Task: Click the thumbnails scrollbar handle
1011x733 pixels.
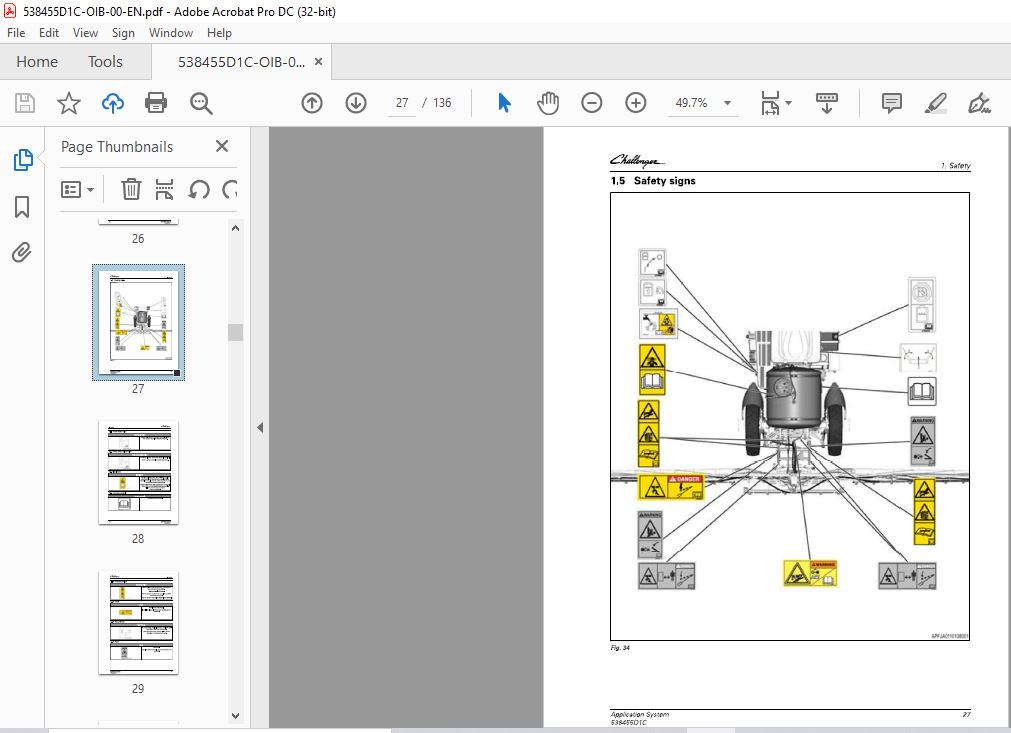Action: click(x=235, y=332)
